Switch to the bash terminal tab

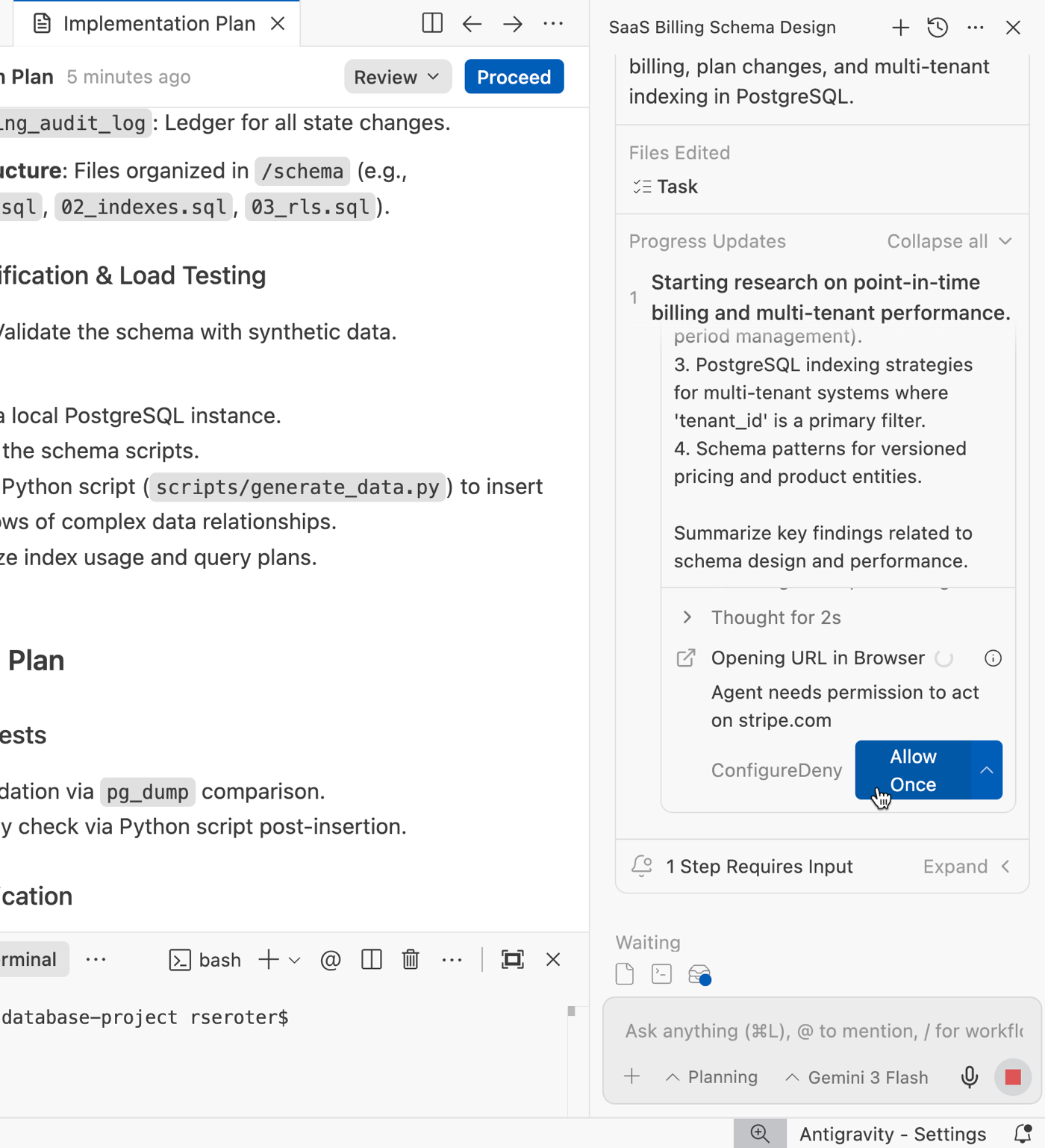tap(205, 959)
